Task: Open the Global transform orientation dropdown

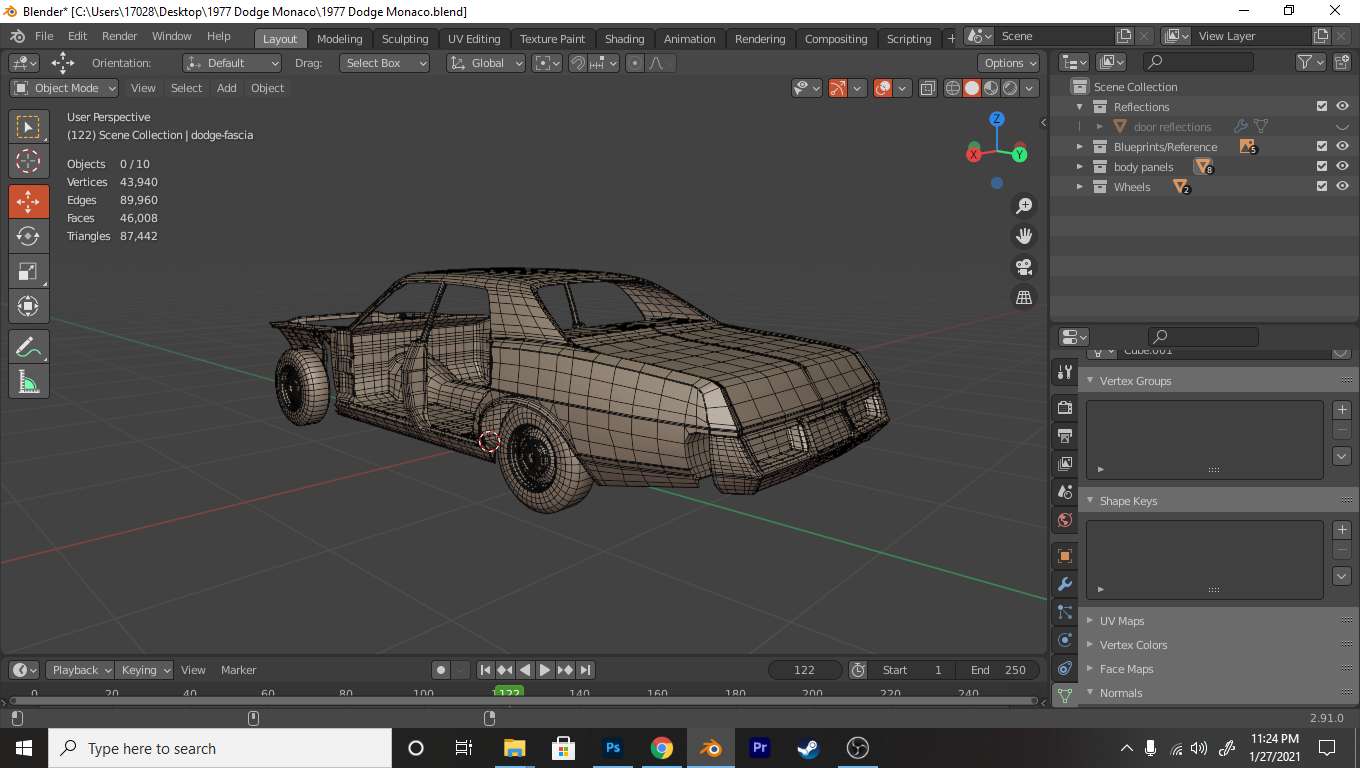Action: click(x=486, y=63)
